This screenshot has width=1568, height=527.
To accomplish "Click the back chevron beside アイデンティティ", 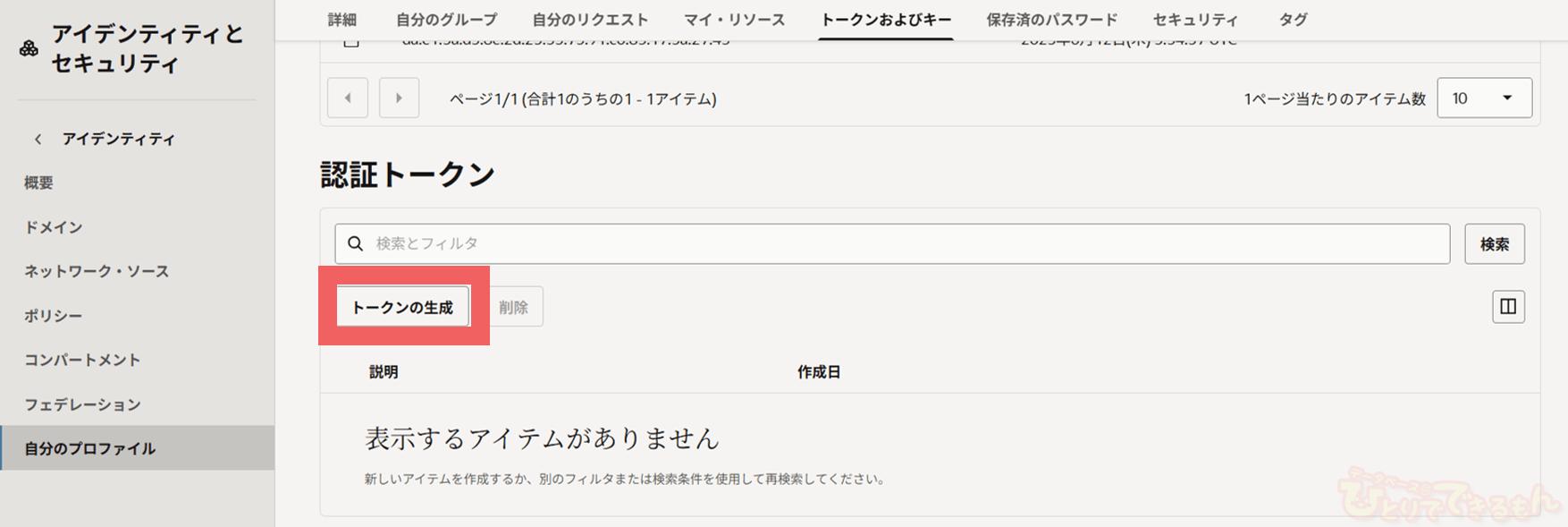I will click(x=38, y=139).
